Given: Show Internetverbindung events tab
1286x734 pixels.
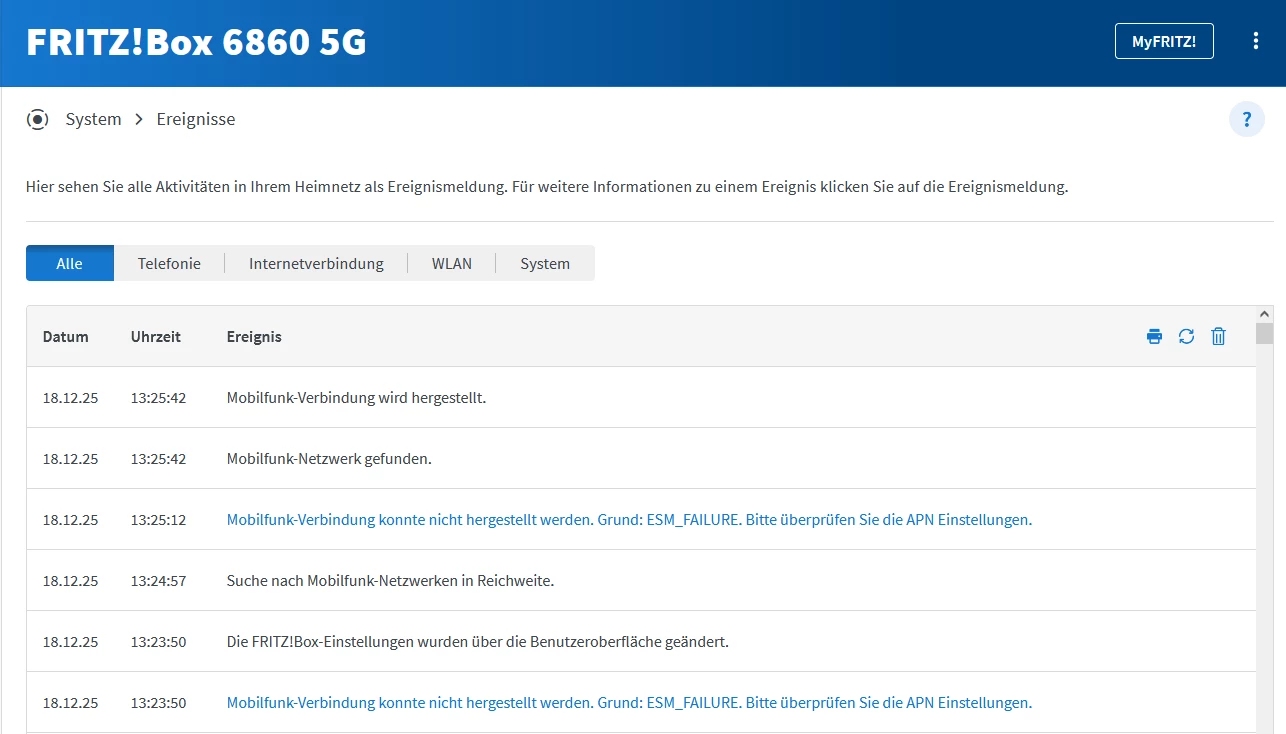Looking at the screenshot, I should pos(316,264).
